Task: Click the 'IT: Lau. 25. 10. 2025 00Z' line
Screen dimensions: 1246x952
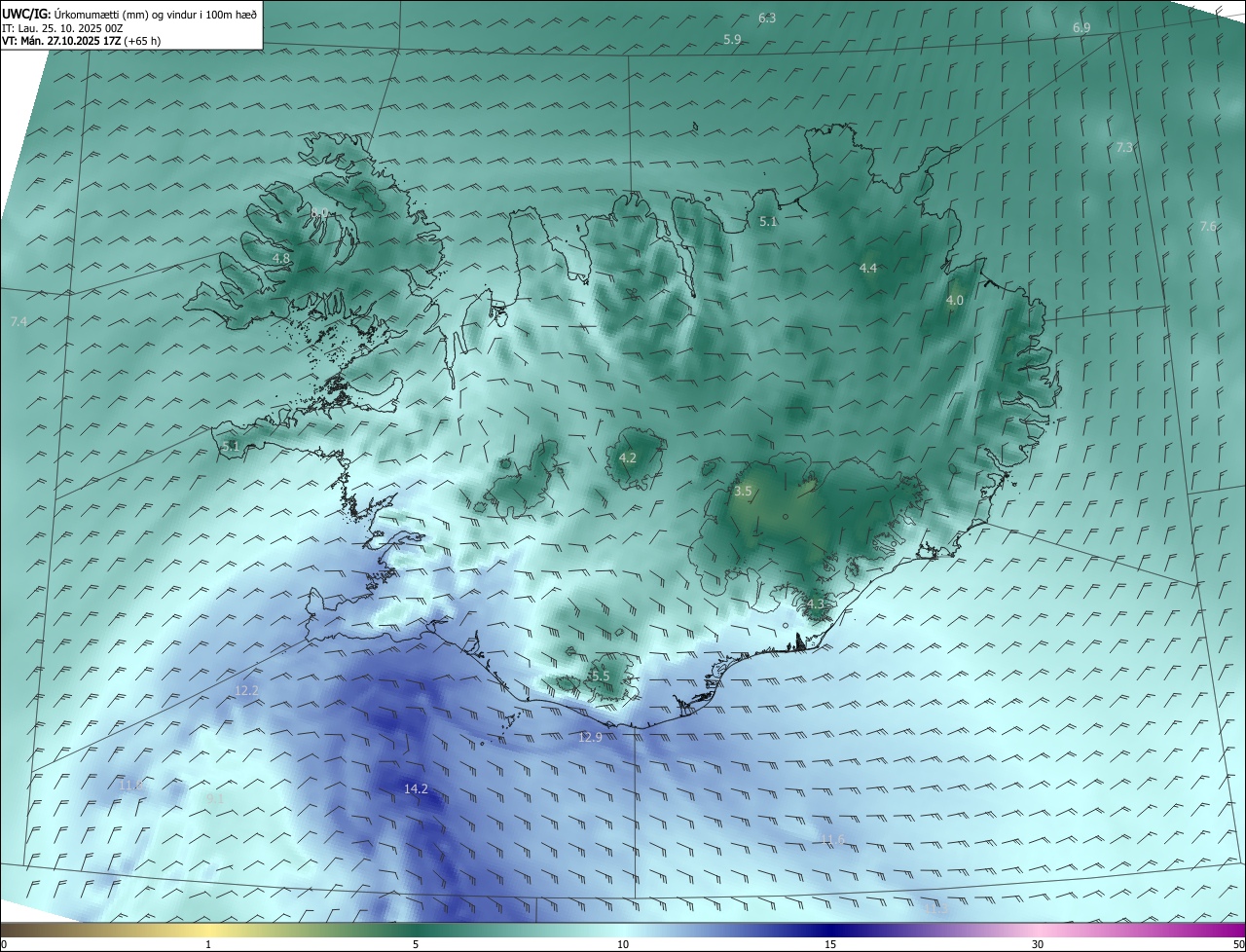Action: pos(62,27)
